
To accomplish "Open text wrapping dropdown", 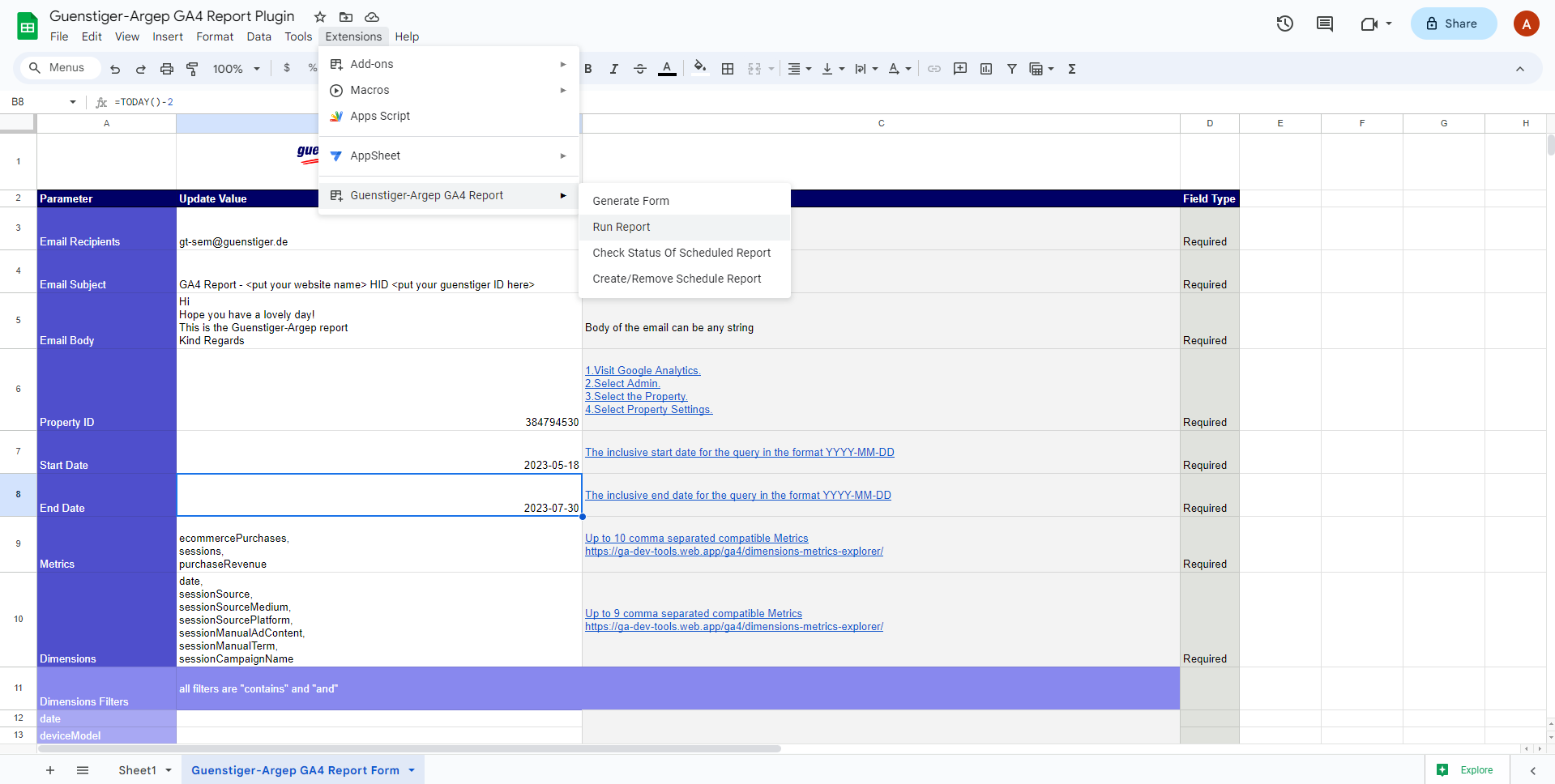I will click(x=866, y=69).
